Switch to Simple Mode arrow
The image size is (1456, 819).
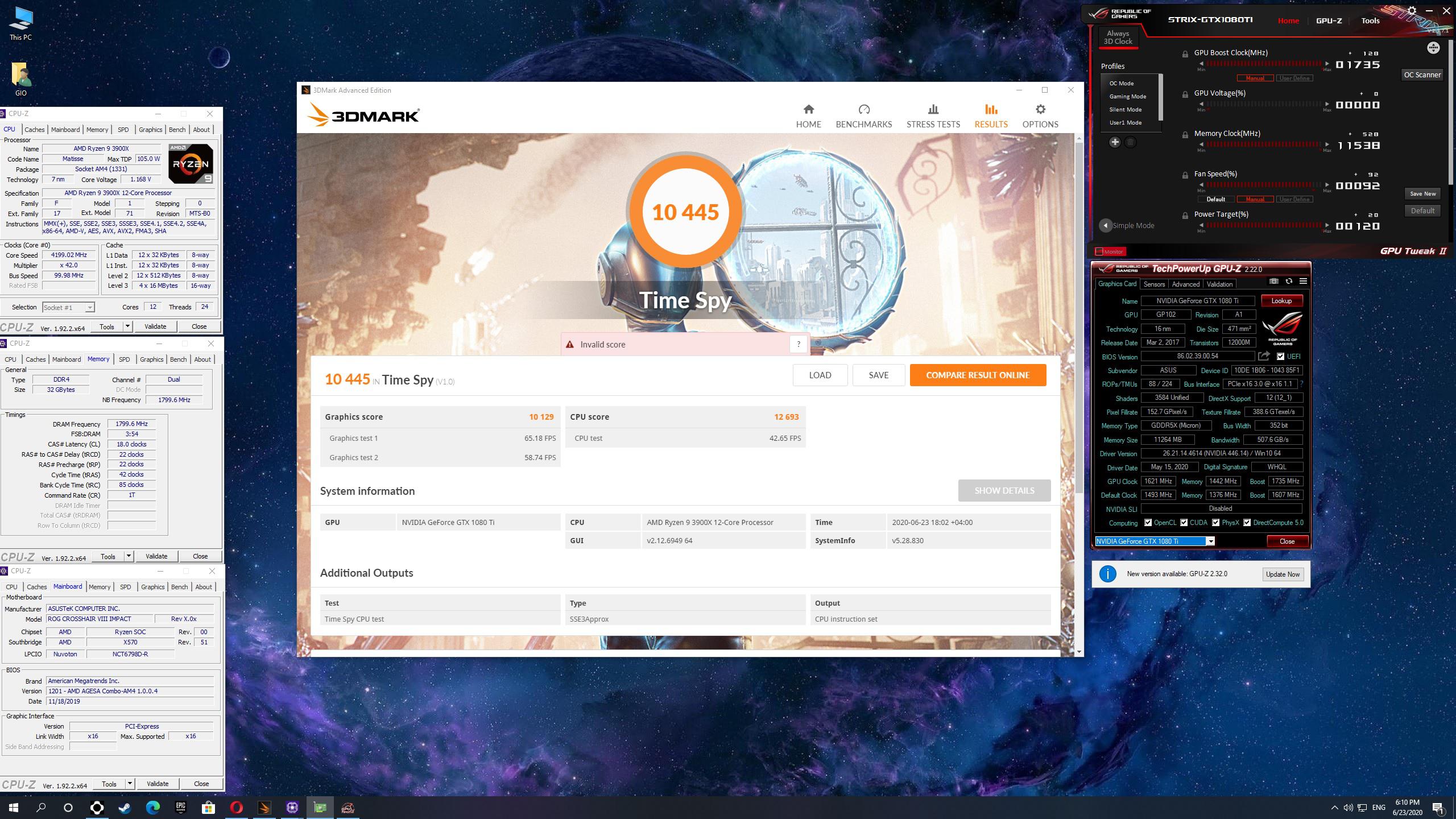click(x=1105, y=225)
